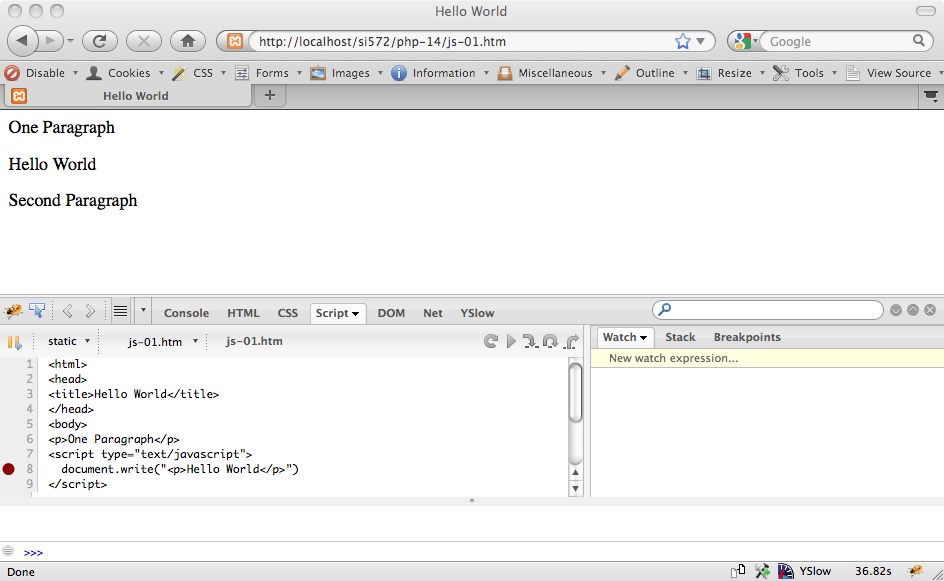The image size is (944, 581).
Task: Select the Watch side panel tab
Action: [x=625, y=337]
